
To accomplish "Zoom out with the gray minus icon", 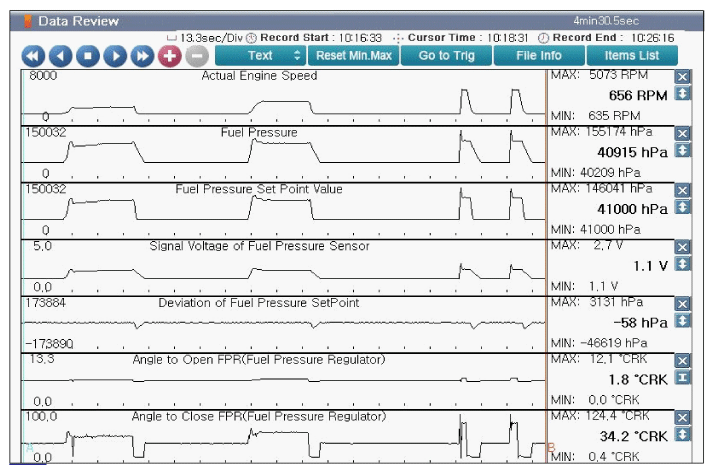I will click(196, 56).
